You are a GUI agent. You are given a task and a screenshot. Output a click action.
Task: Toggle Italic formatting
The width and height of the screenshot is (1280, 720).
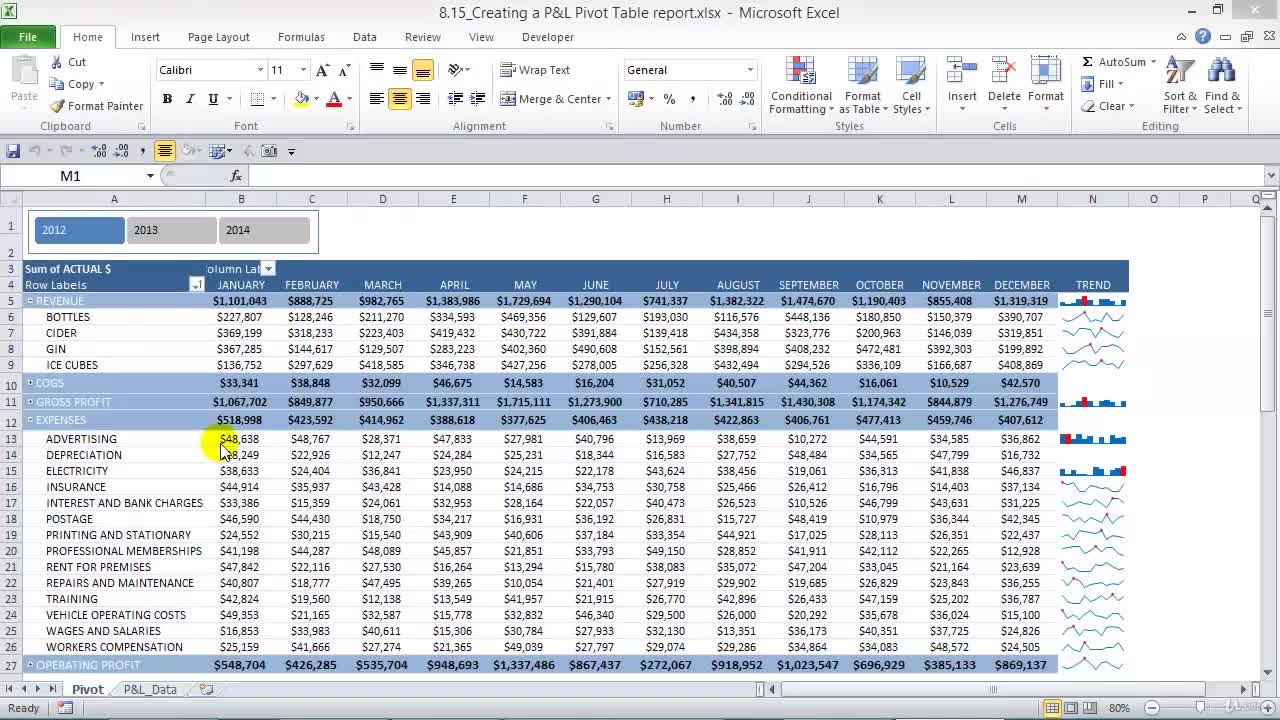[190, 99]
